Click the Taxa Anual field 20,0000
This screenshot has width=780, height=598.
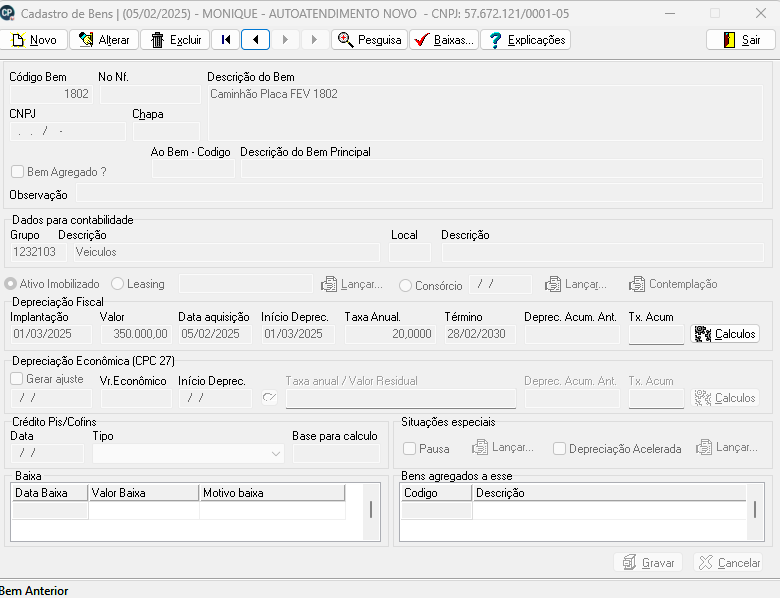click(x=390, y=334)
